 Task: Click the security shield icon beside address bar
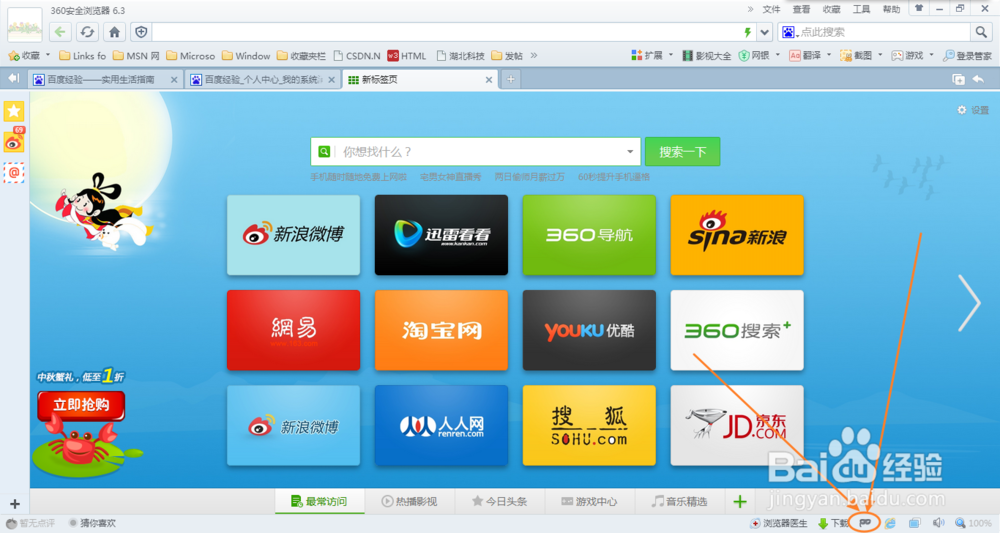coord(141,31)
